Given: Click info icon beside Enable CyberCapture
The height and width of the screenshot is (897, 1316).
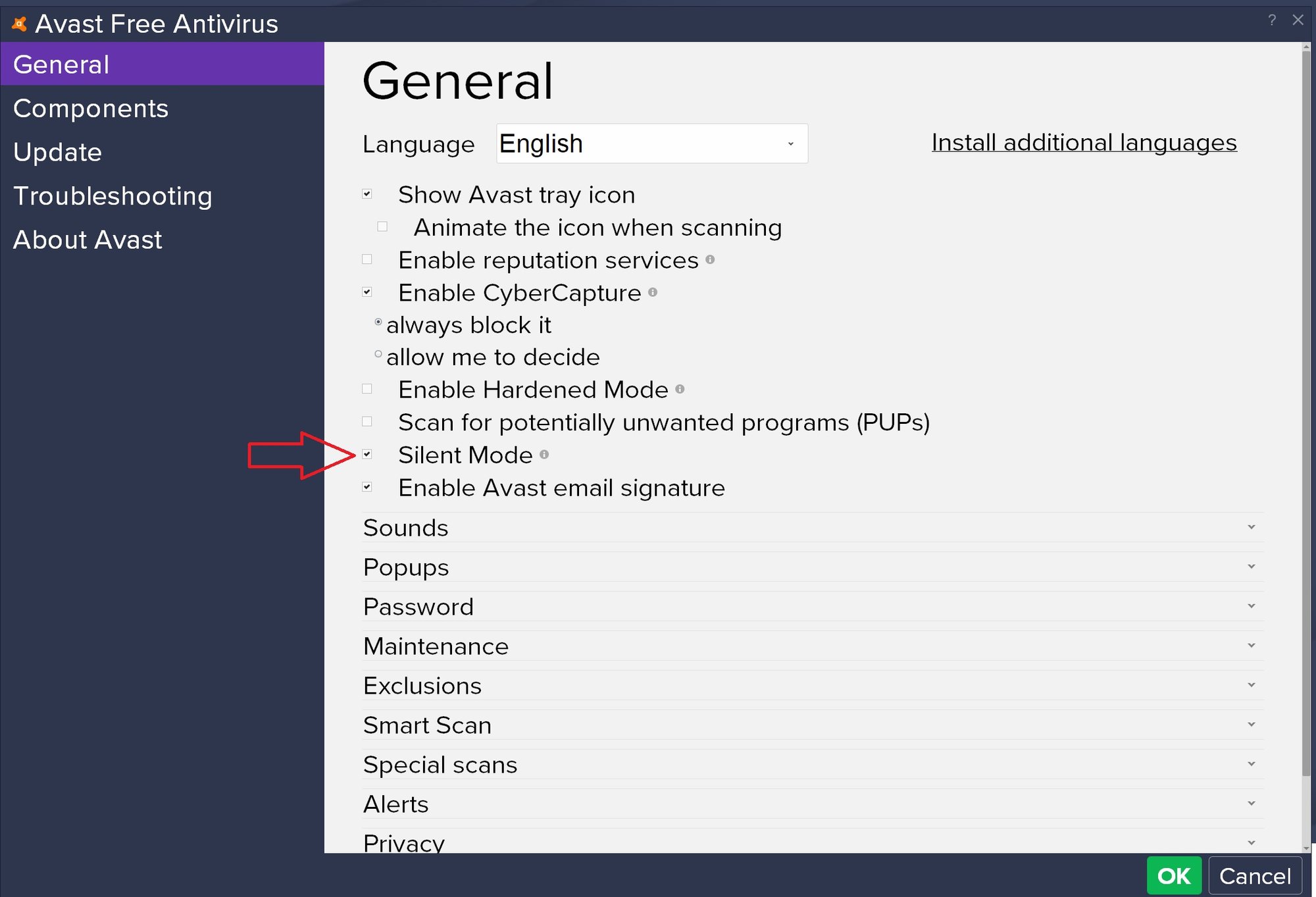Looking at the screenshot, I should pos(652,292).
